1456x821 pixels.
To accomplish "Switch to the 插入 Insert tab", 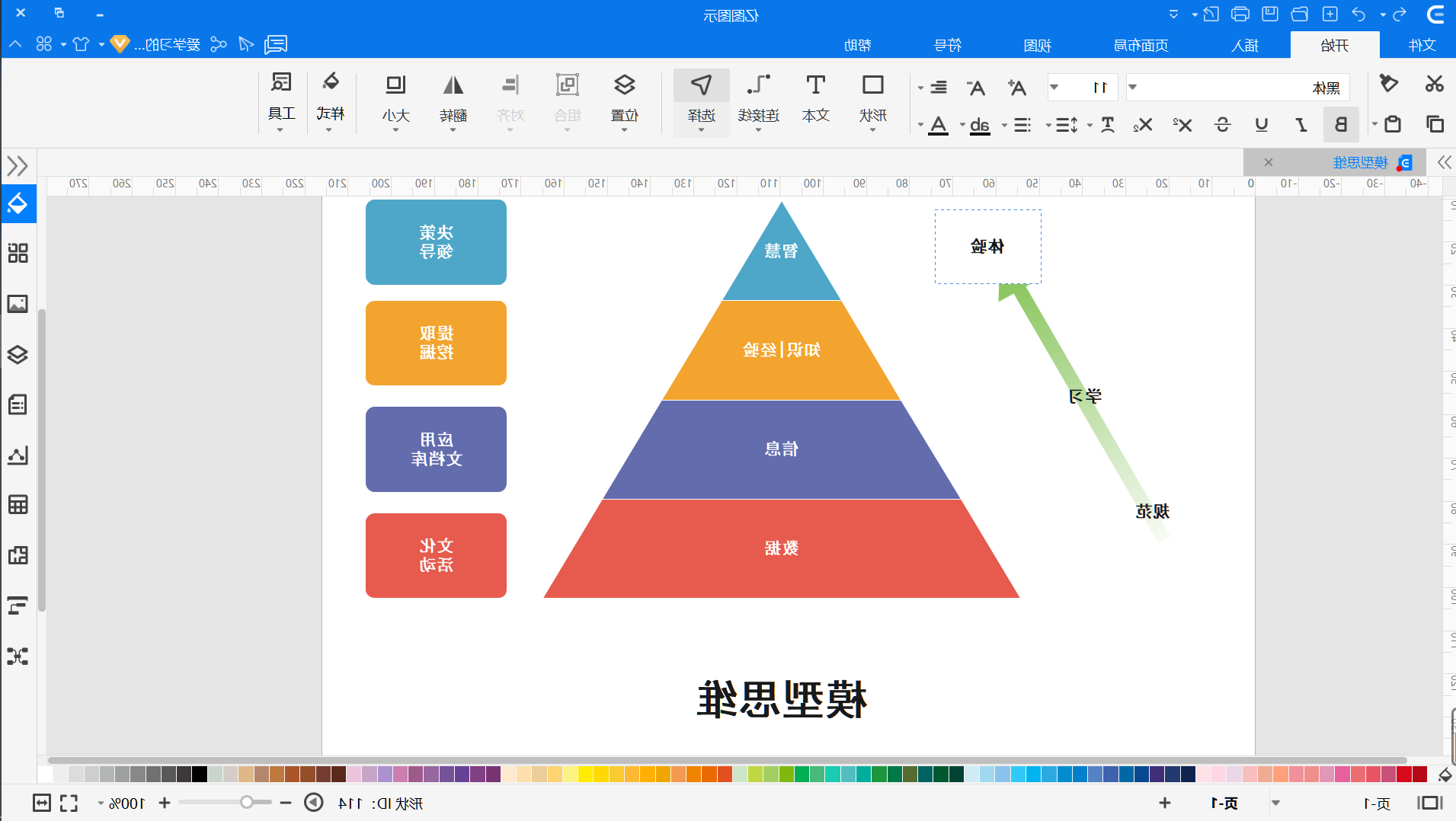I will (x=1245, y=45).
